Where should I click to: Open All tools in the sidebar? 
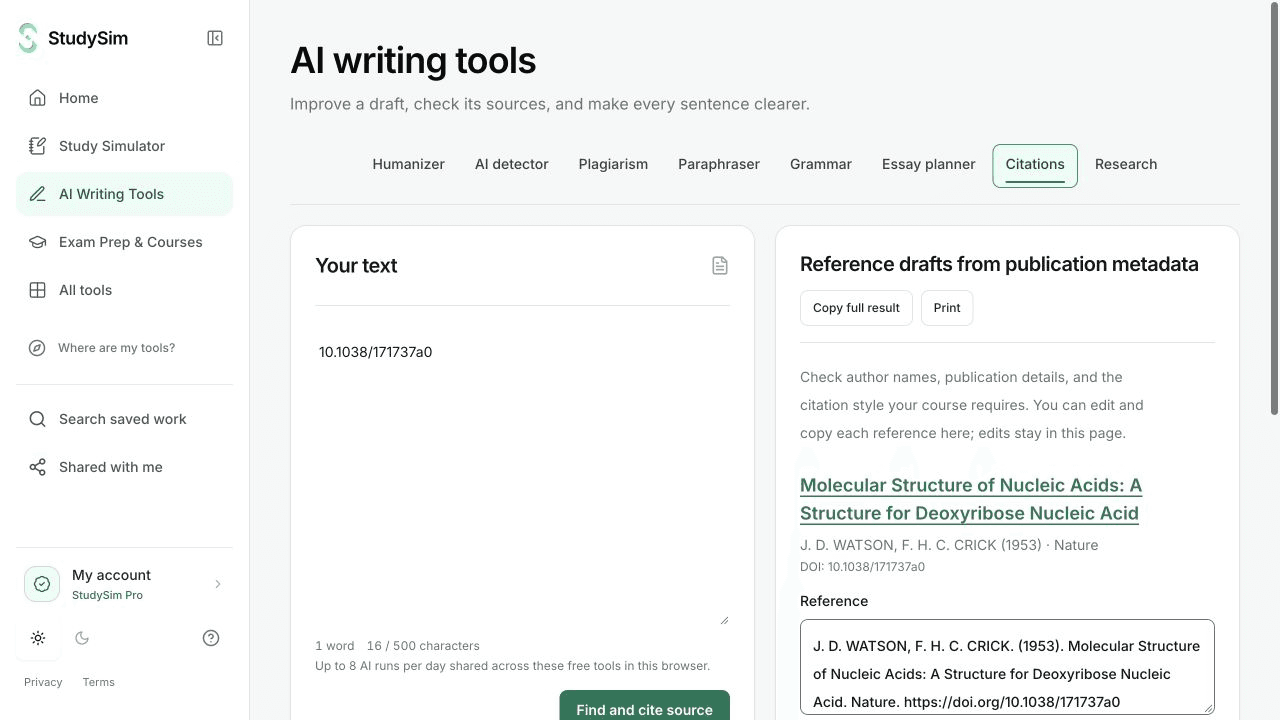(124, 290)
